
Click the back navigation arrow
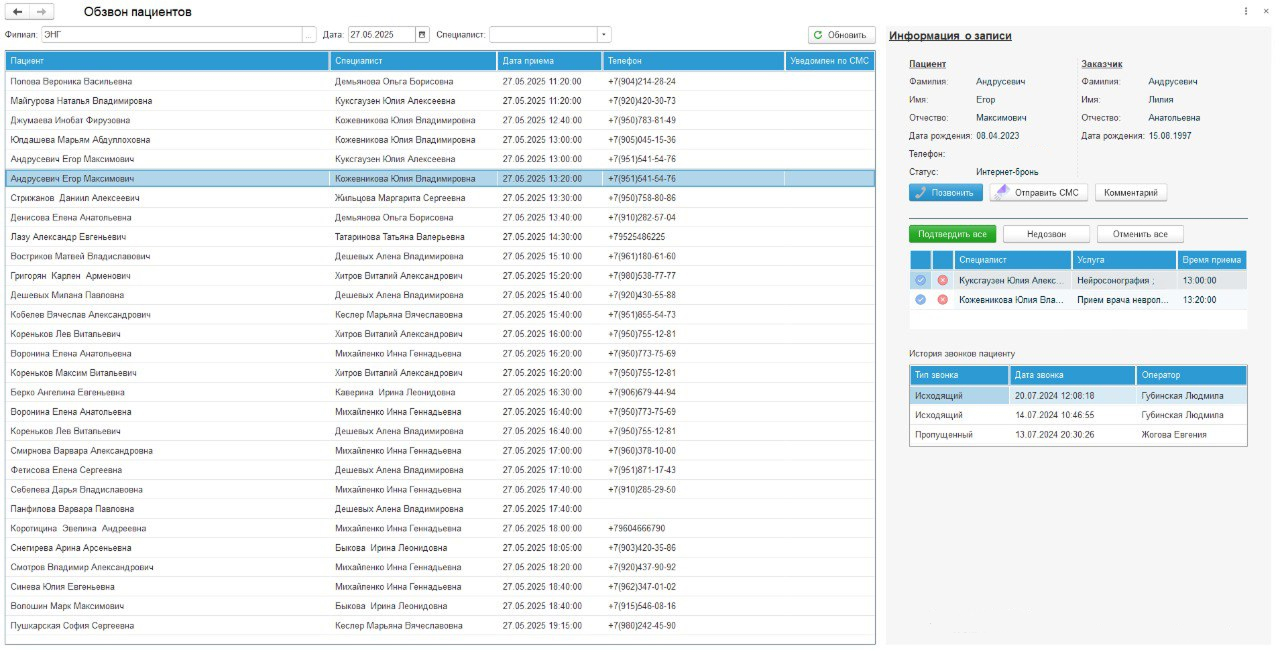coord(18,11)
